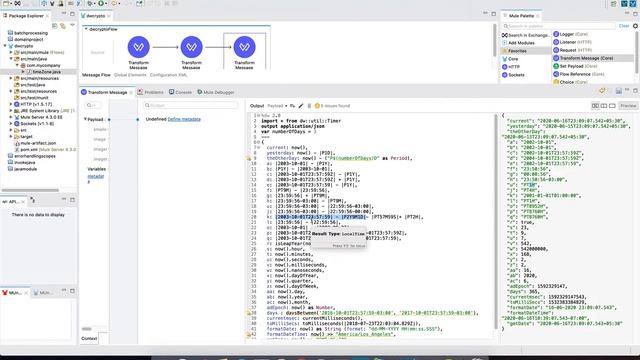The image size is (640, 360).
Task: Toggle the Preview button in Transform editor
Action: pyautogui.click(x=628, y=106)
